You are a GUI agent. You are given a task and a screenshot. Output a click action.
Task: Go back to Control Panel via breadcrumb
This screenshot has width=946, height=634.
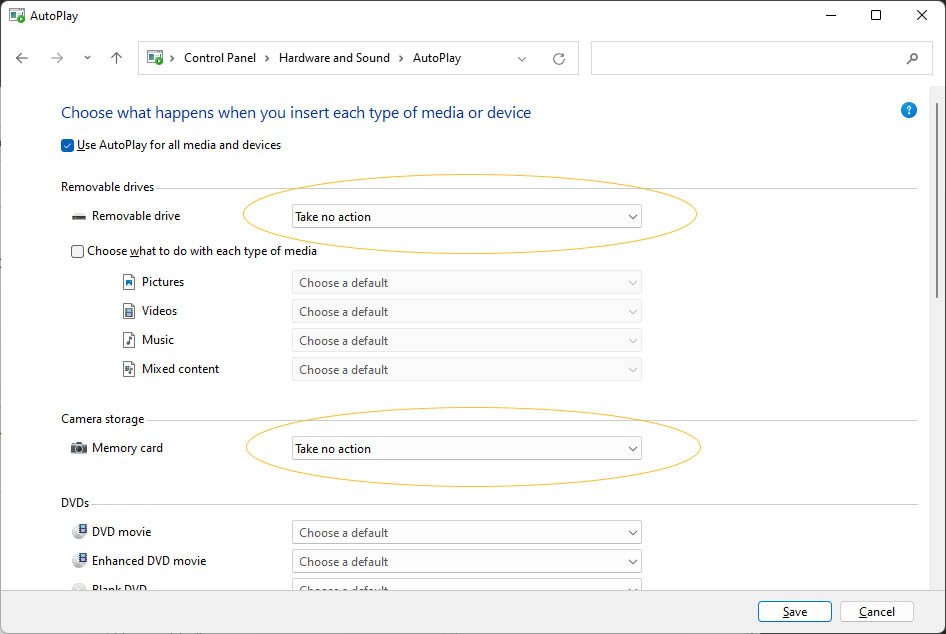click(x=220, y=58)
